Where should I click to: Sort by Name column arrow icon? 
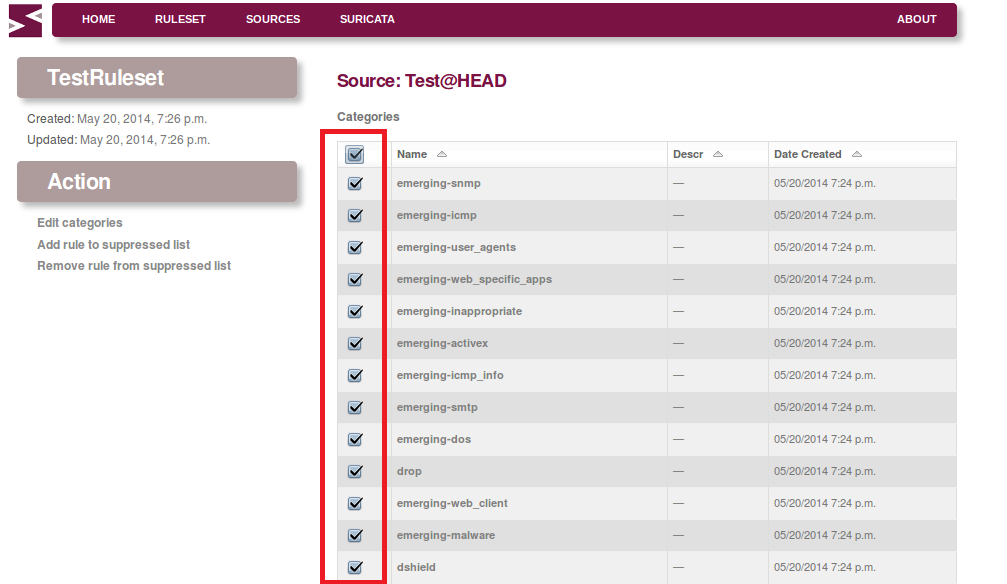(442, 154)
